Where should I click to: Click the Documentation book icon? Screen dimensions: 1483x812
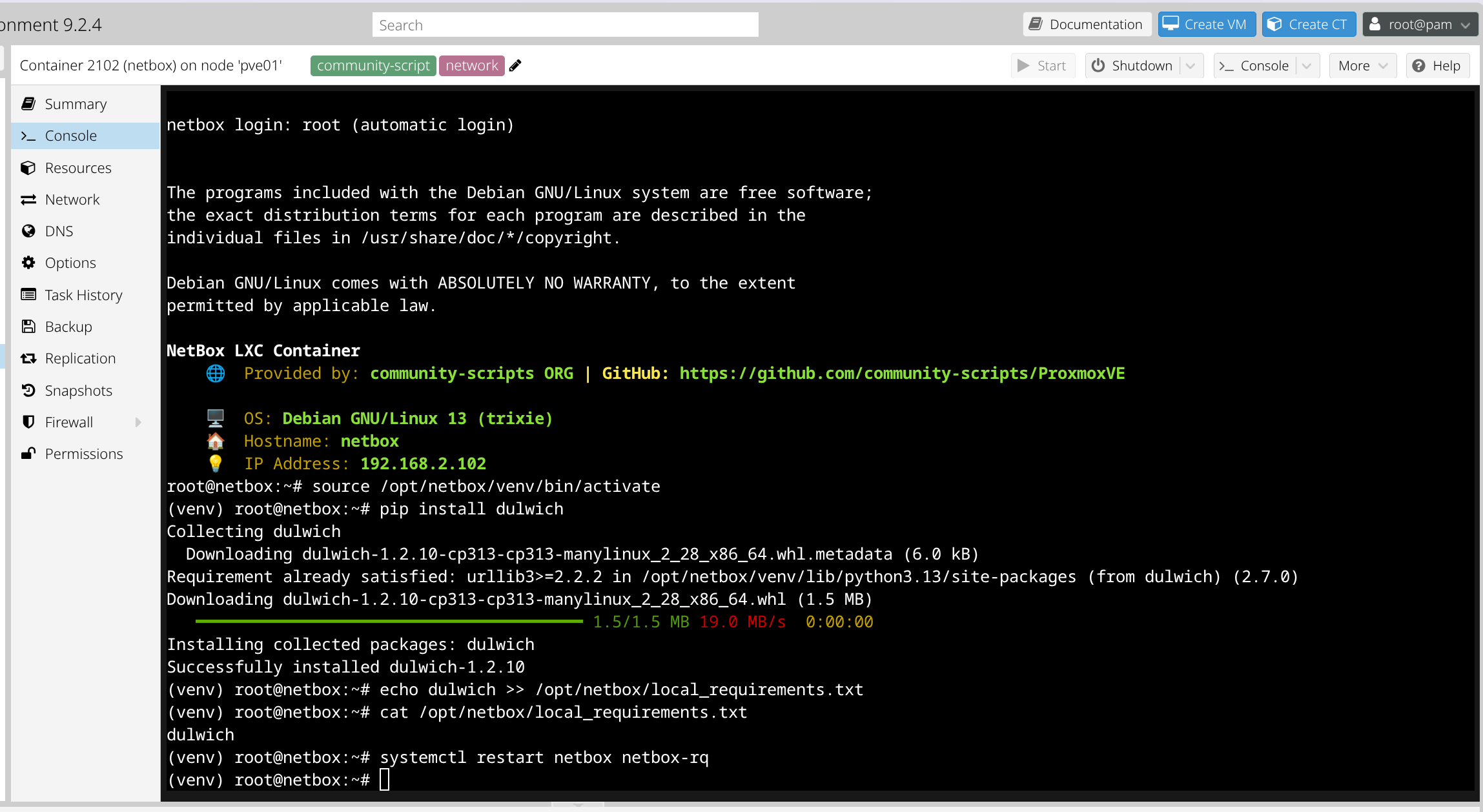pos(1036,25)
